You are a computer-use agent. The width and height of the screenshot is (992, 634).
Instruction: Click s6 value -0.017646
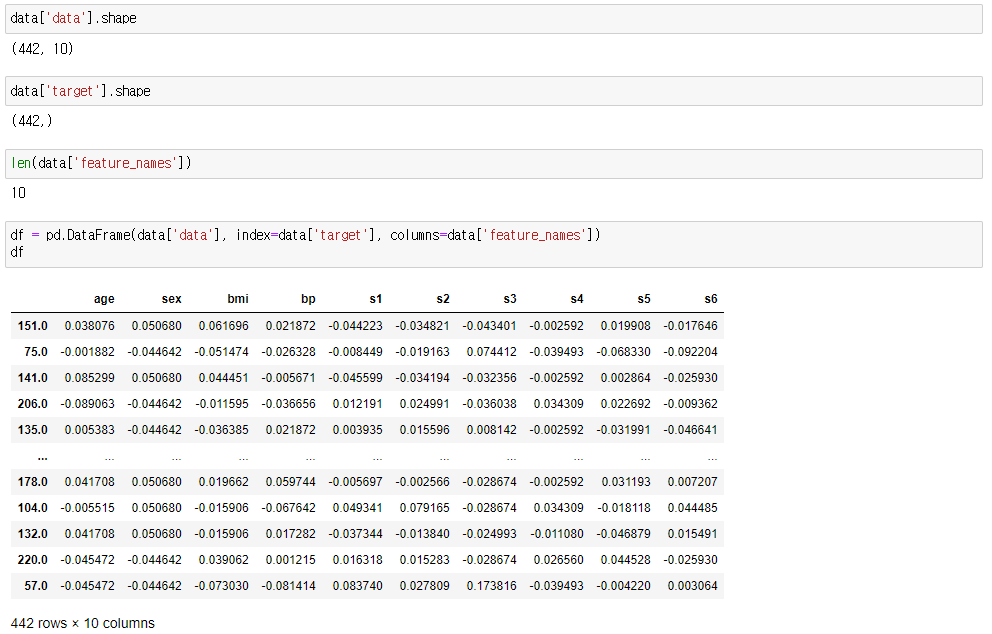[690, 326]
